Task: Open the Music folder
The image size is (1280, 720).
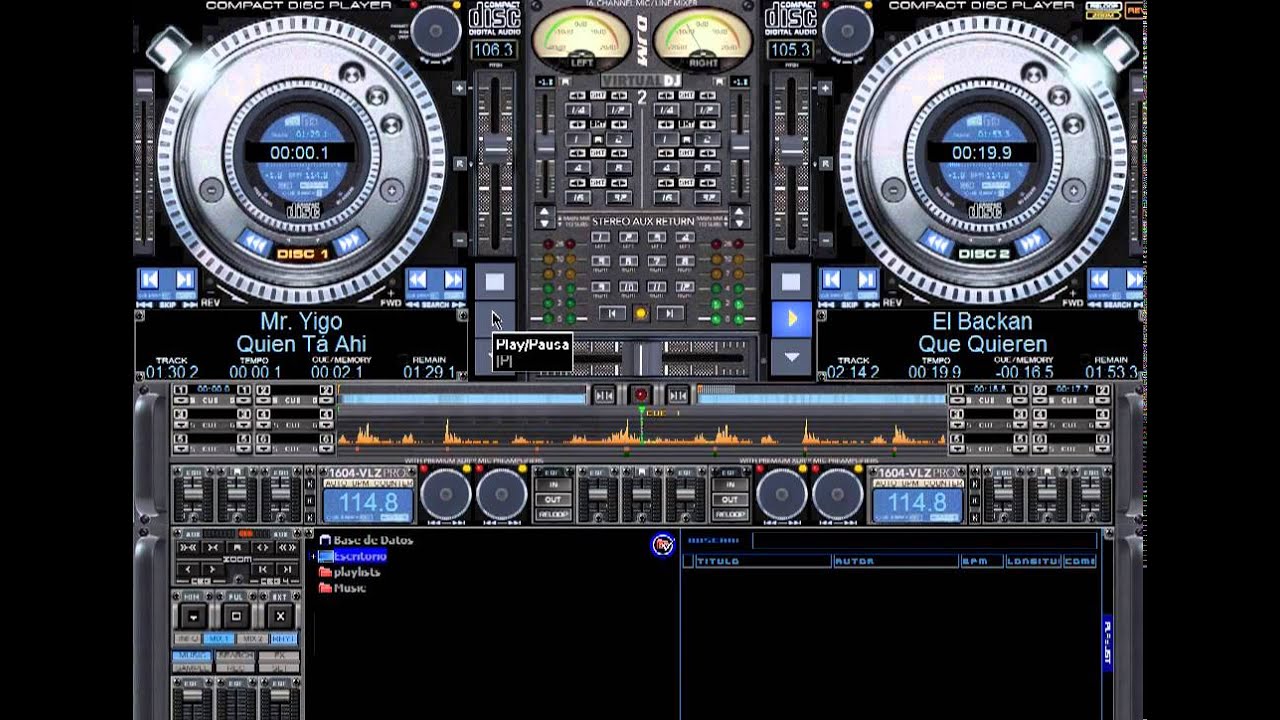Action: 350,588
